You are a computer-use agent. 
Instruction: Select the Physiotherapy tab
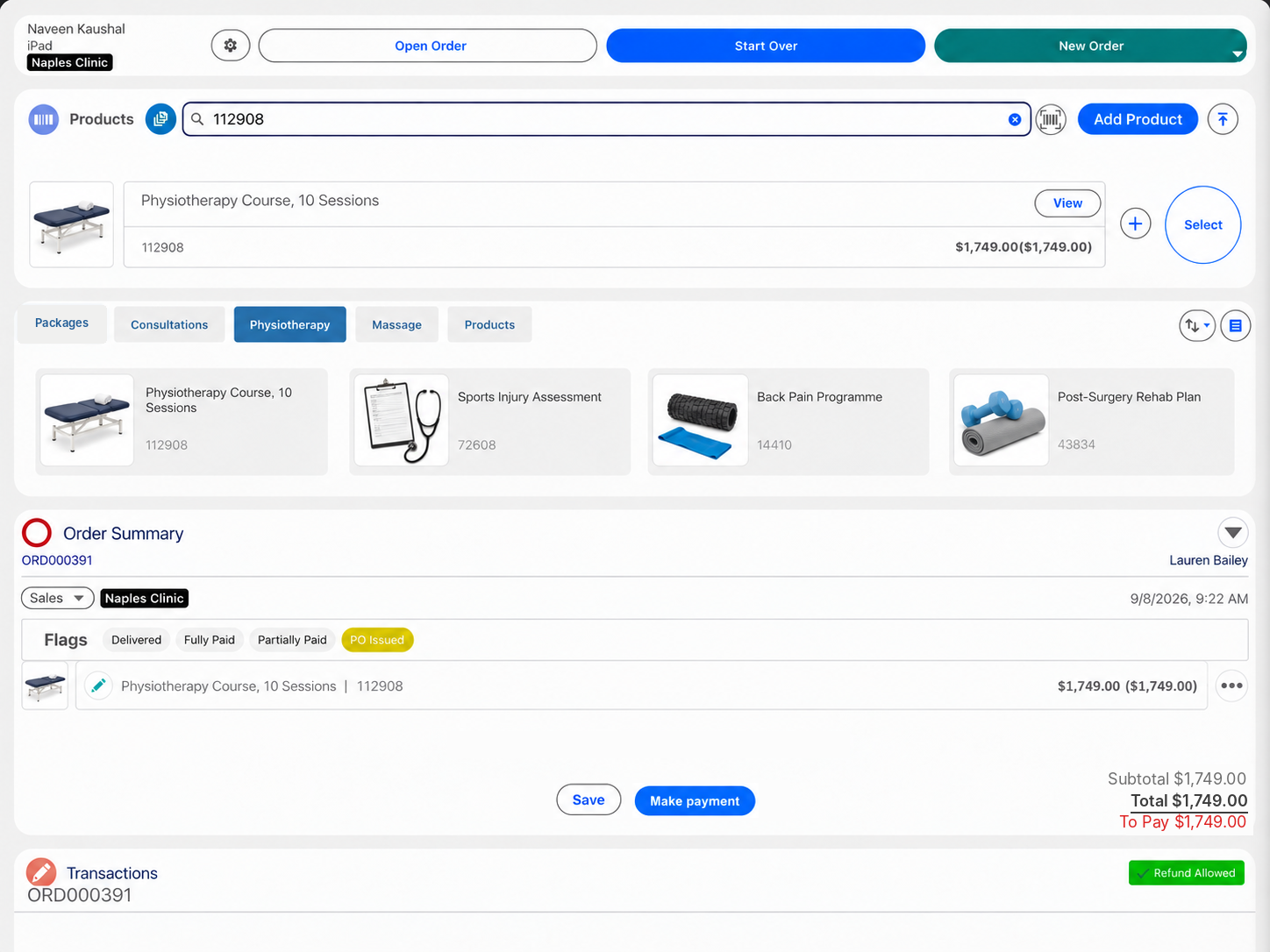tap(290, 324)
